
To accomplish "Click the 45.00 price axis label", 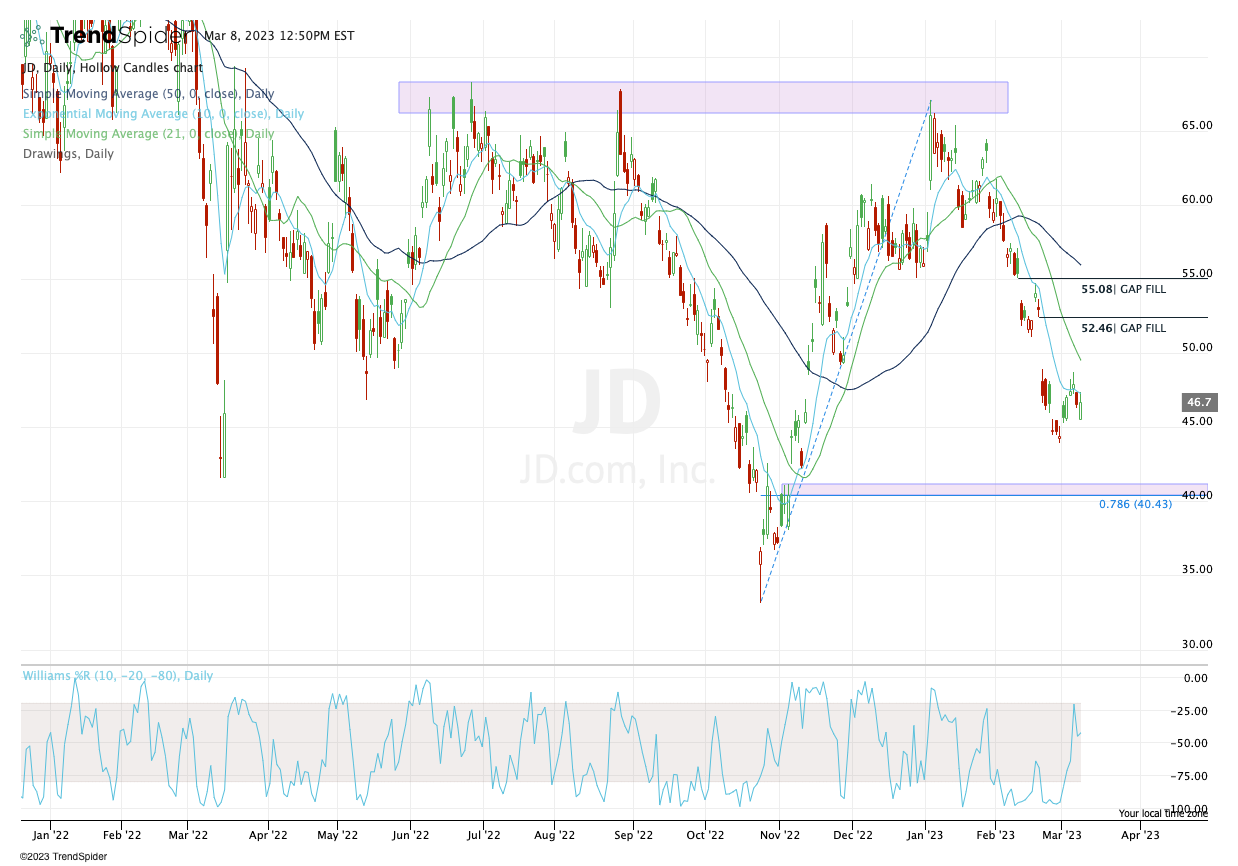I will tap(1198, 421).
